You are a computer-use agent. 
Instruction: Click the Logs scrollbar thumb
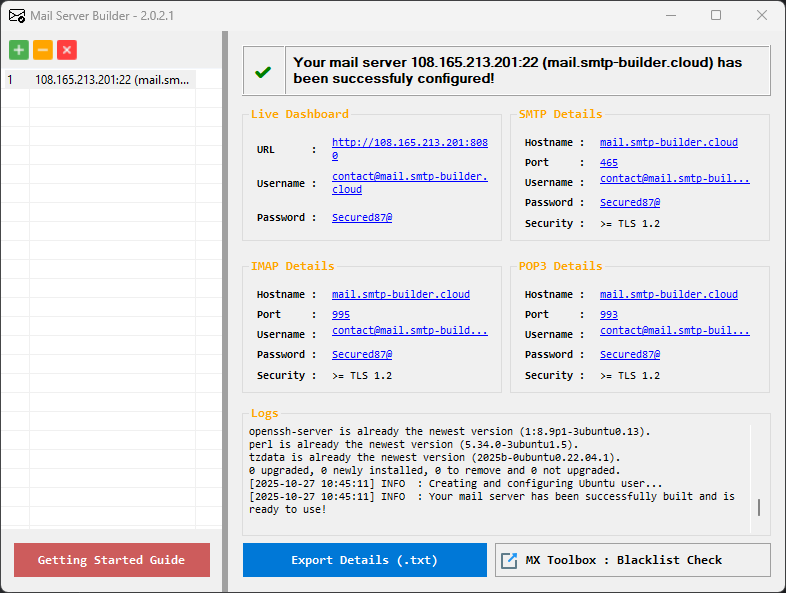tap(759, 507)
